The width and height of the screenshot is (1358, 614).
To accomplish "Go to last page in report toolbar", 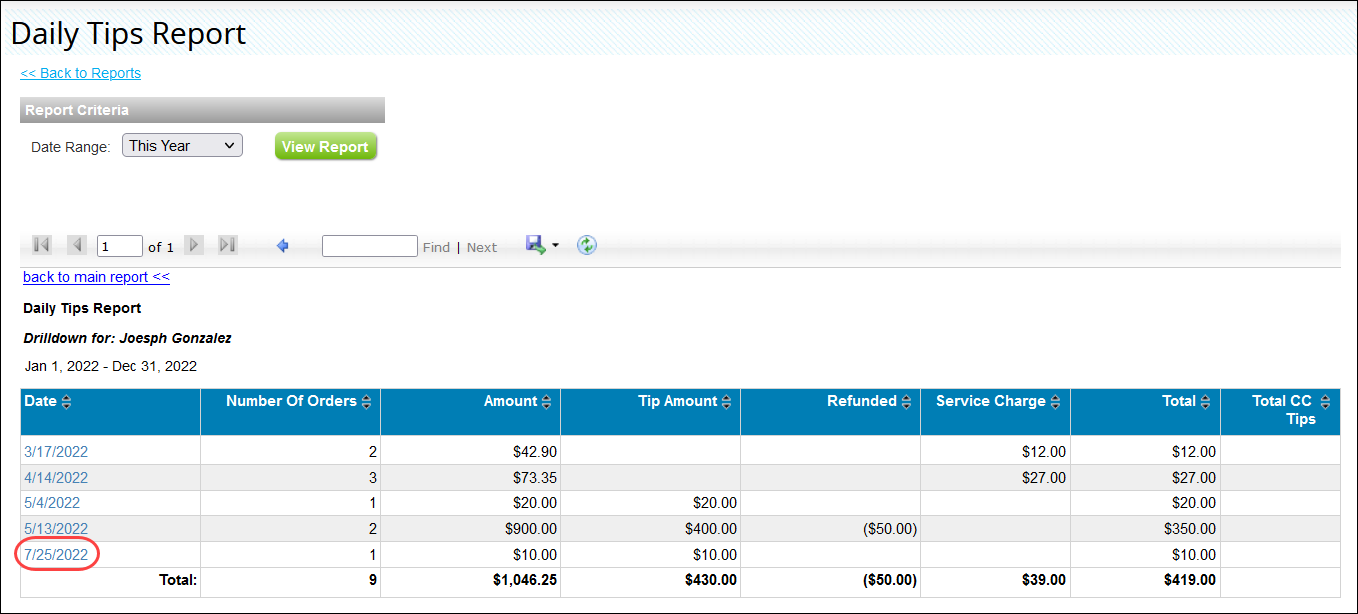I will pyautogui.click(x=228, y=245).
